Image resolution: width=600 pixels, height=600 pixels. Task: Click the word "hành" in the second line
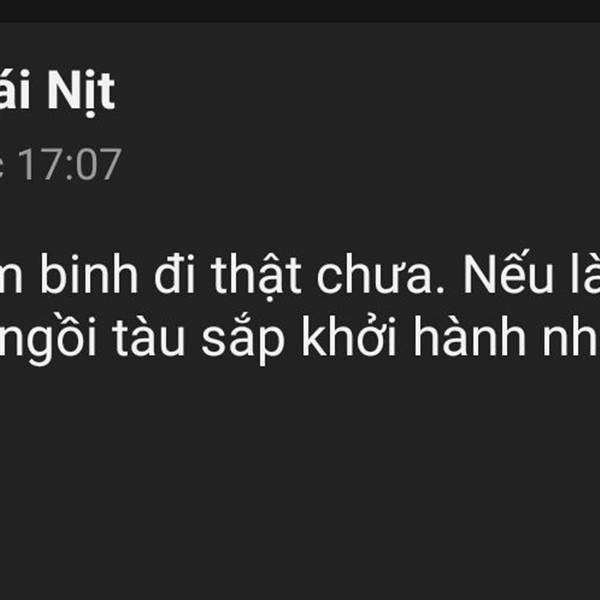click(469, 336)
